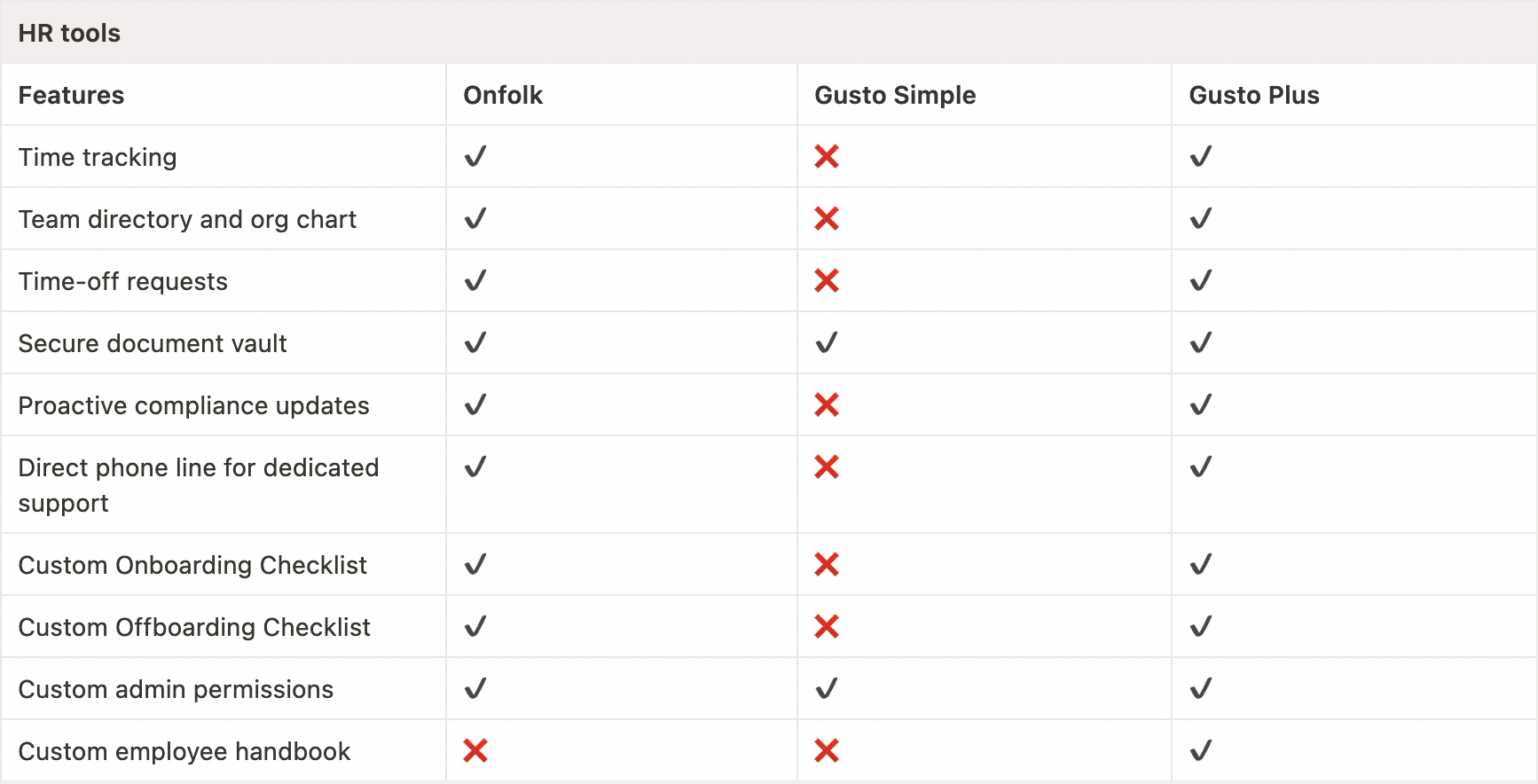Click Gusto Simple's Time tracking red cross

click(827, 157)
